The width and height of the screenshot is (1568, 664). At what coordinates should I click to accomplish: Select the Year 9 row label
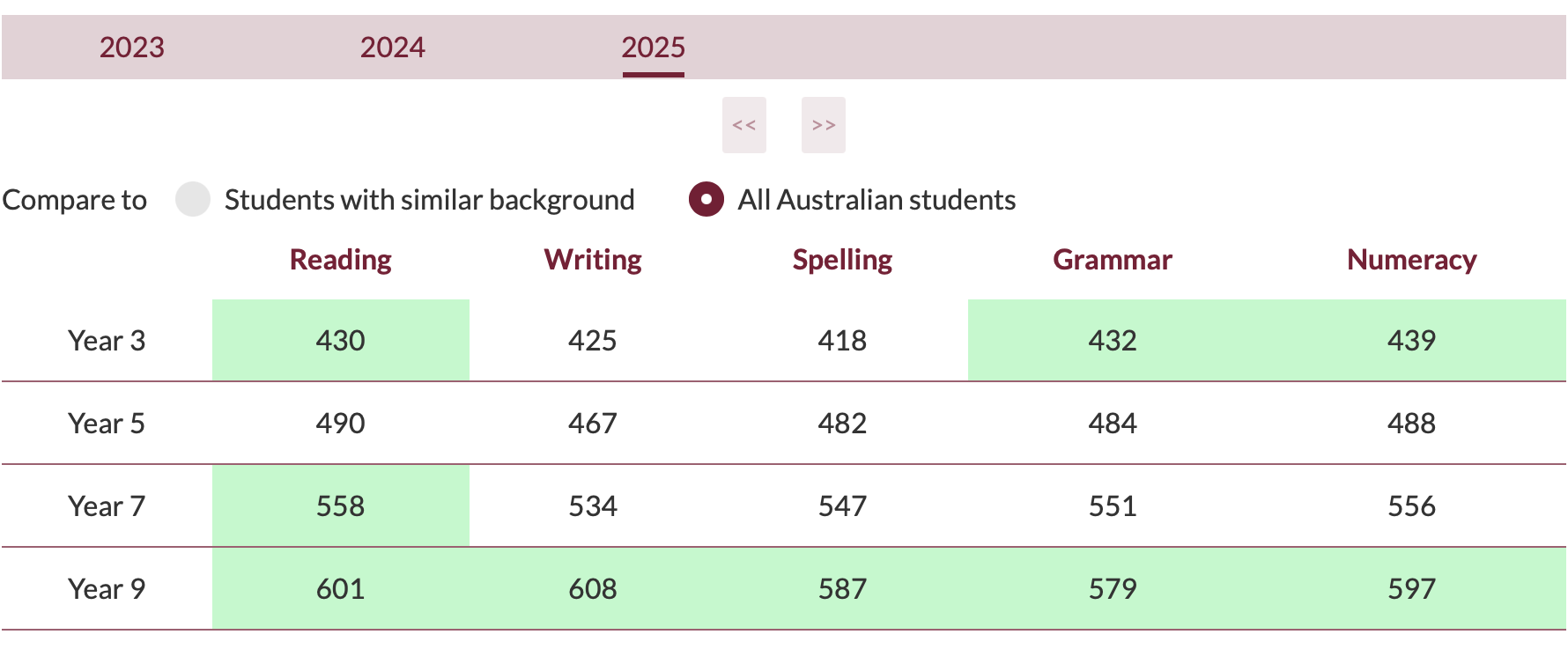pos(107,588)
